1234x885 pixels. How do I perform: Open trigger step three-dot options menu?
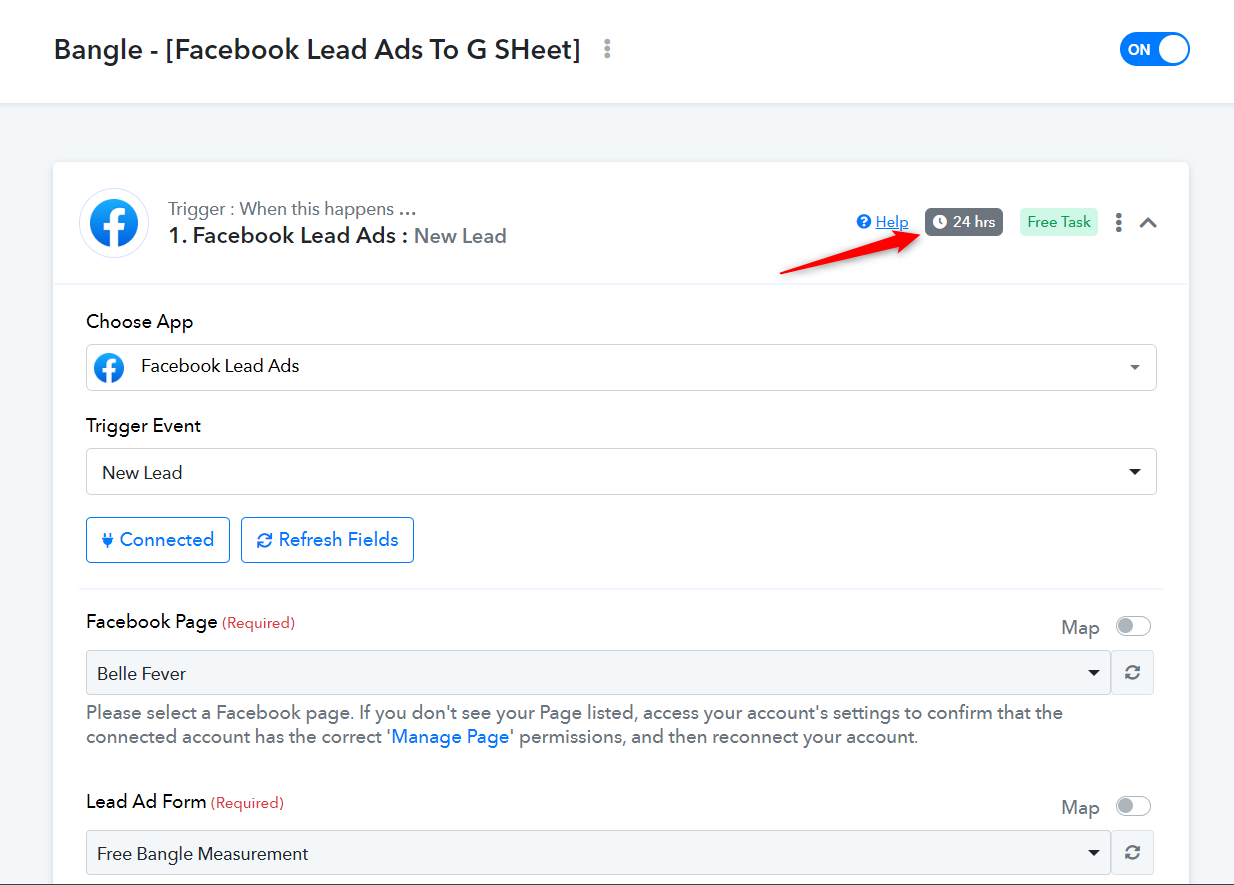(x=1118, y=222)
